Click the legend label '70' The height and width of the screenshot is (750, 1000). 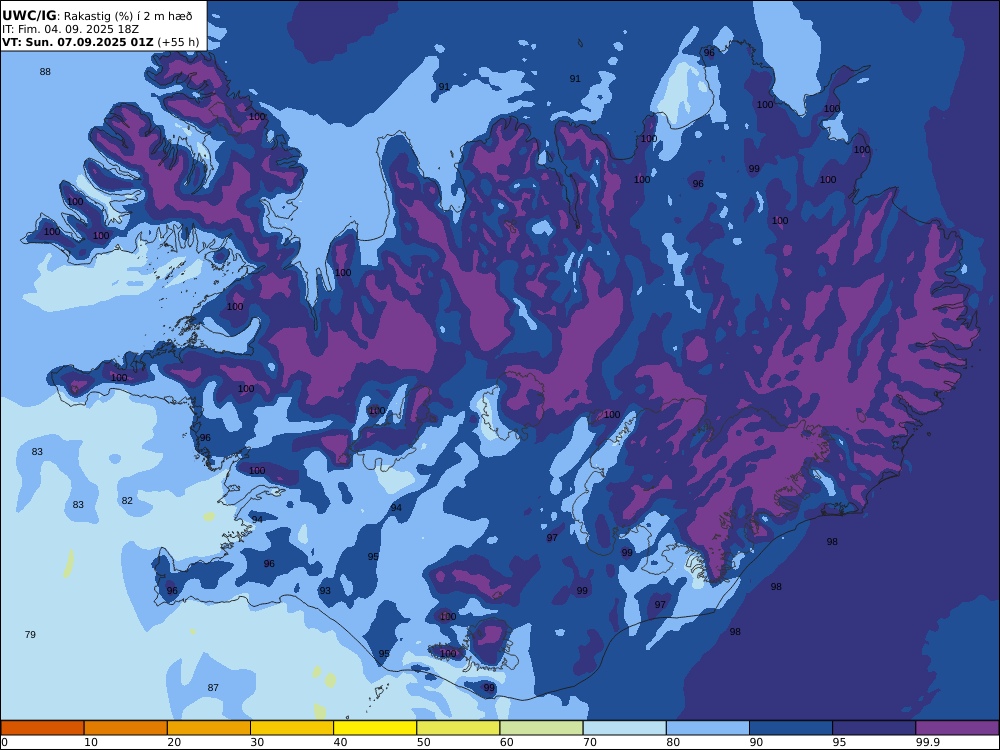(x=590, y=742)
